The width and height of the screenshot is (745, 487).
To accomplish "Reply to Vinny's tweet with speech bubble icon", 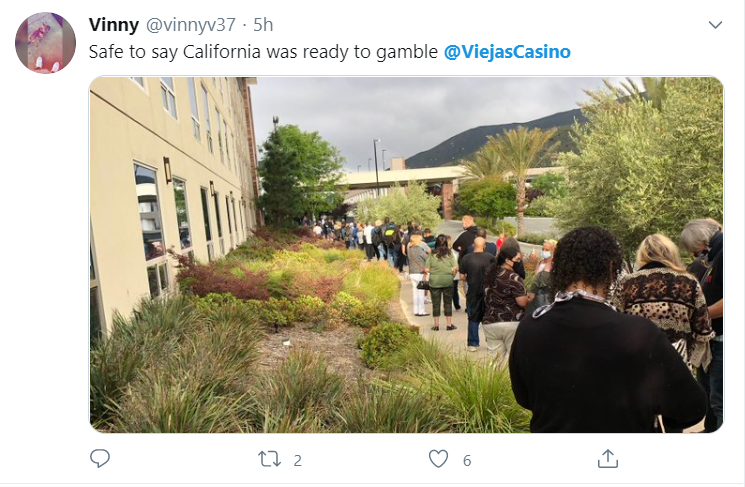I will [100, 459].
